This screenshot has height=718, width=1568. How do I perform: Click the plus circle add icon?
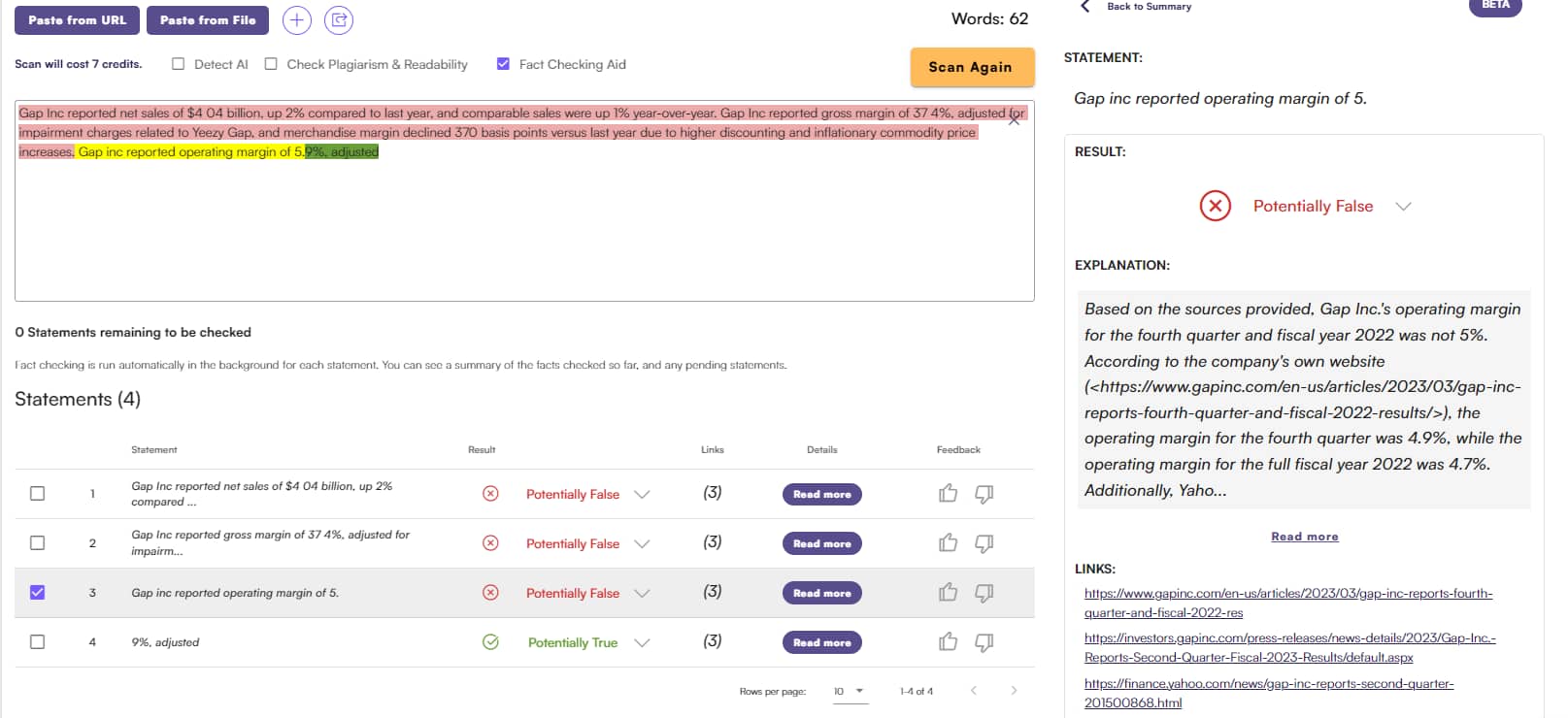click(x=296, y=19)
